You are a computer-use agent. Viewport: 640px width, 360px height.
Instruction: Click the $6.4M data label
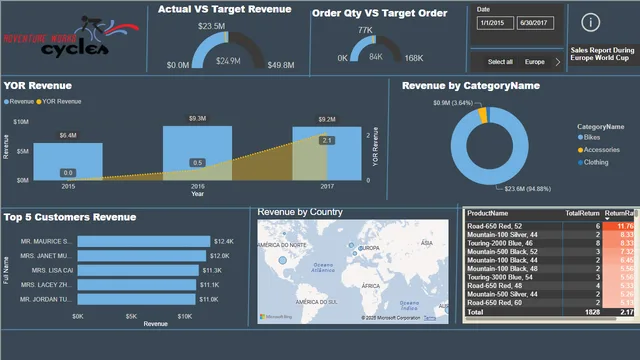[x=68, y=136]
